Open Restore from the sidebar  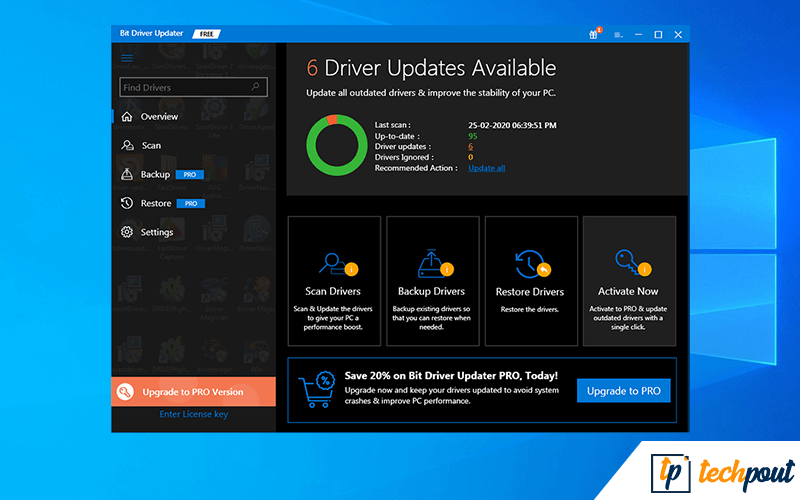(x=155, y=204)
